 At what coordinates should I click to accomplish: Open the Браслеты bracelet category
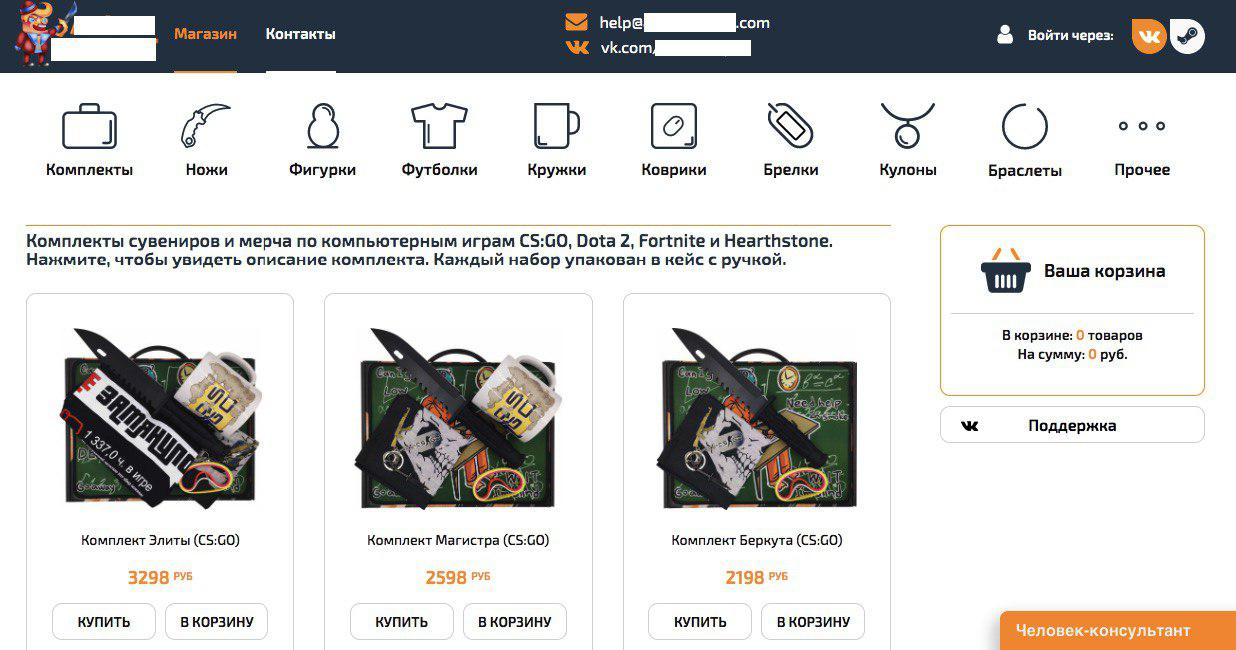(x=1024, y=141)
